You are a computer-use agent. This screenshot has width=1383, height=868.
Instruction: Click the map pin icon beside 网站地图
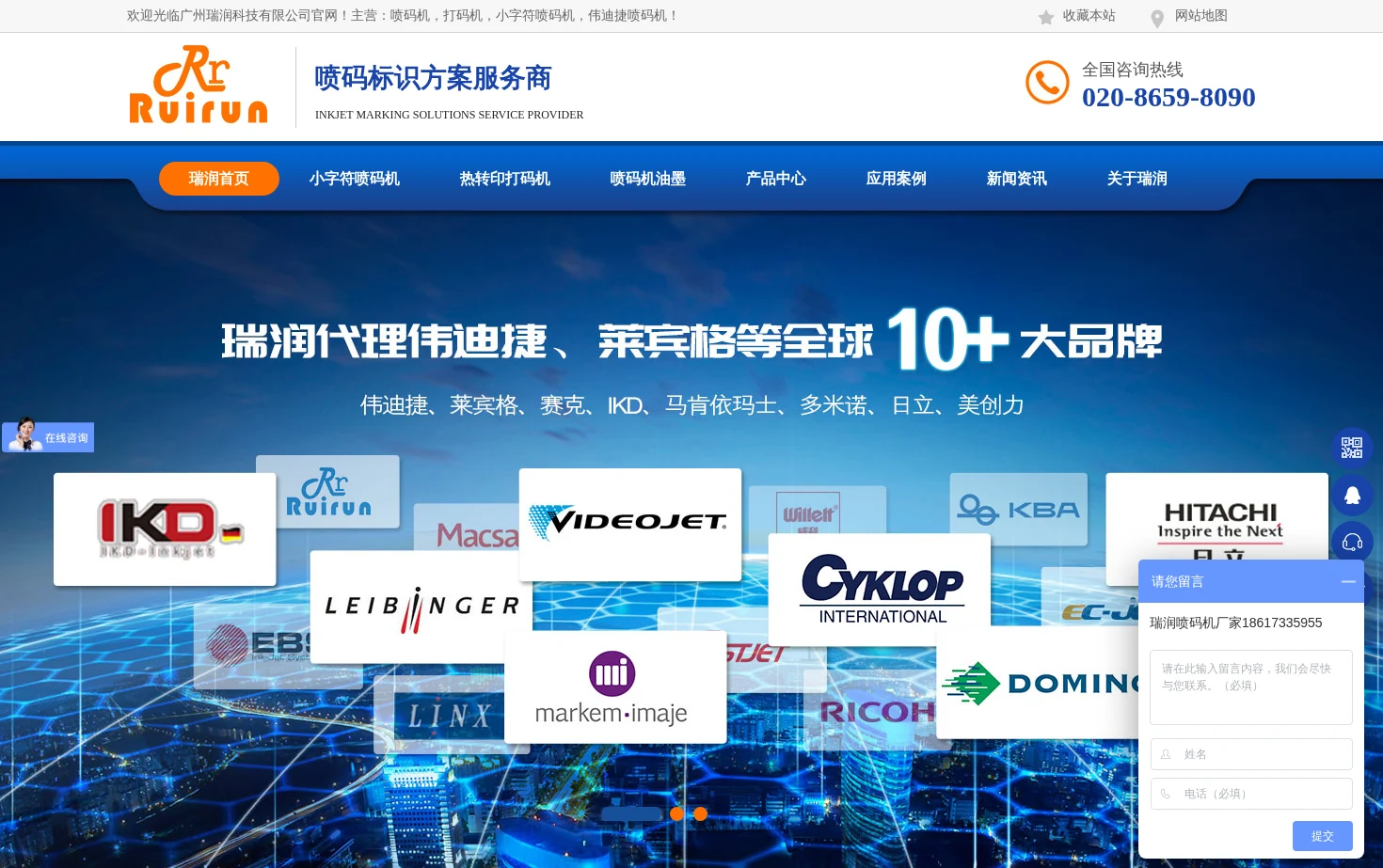[1157, 18]
